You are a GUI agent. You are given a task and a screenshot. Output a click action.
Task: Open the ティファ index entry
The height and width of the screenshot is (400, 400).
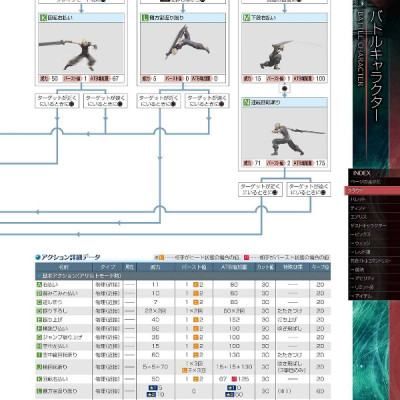(358, 208)
